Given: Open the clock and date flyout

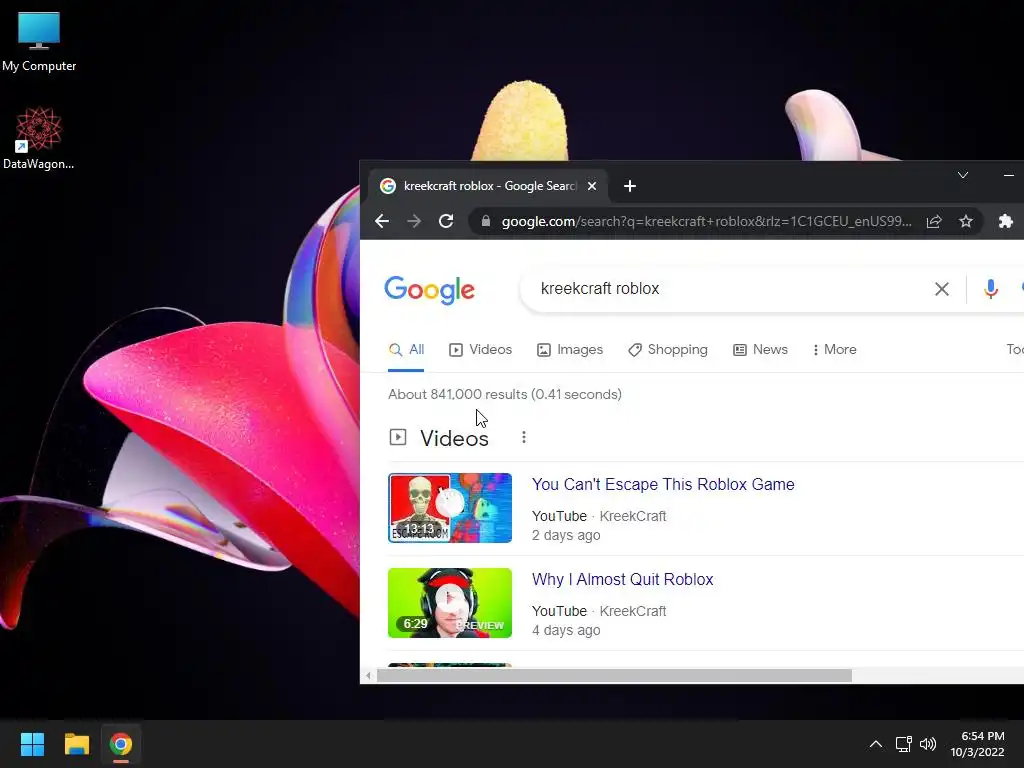Looking at the screenshot, I should 978,744.
